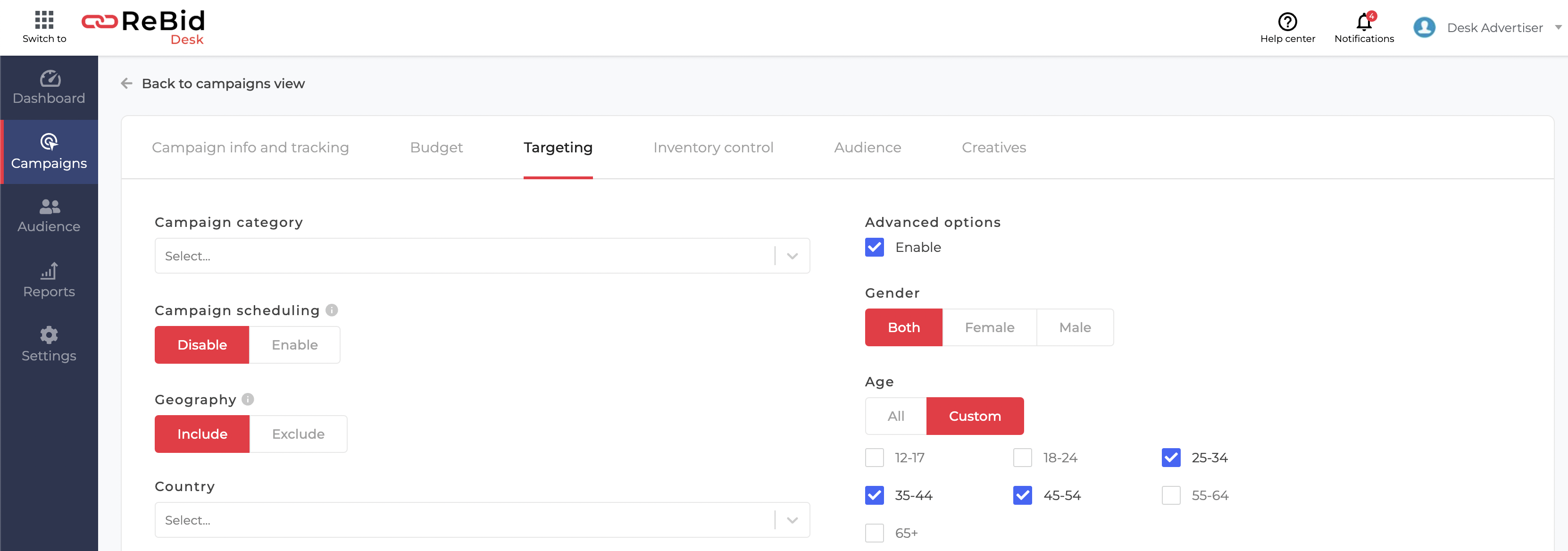Click Back to campaigns view link
The height and width of the screenshot is (551, 1568).
click(223, 83)
